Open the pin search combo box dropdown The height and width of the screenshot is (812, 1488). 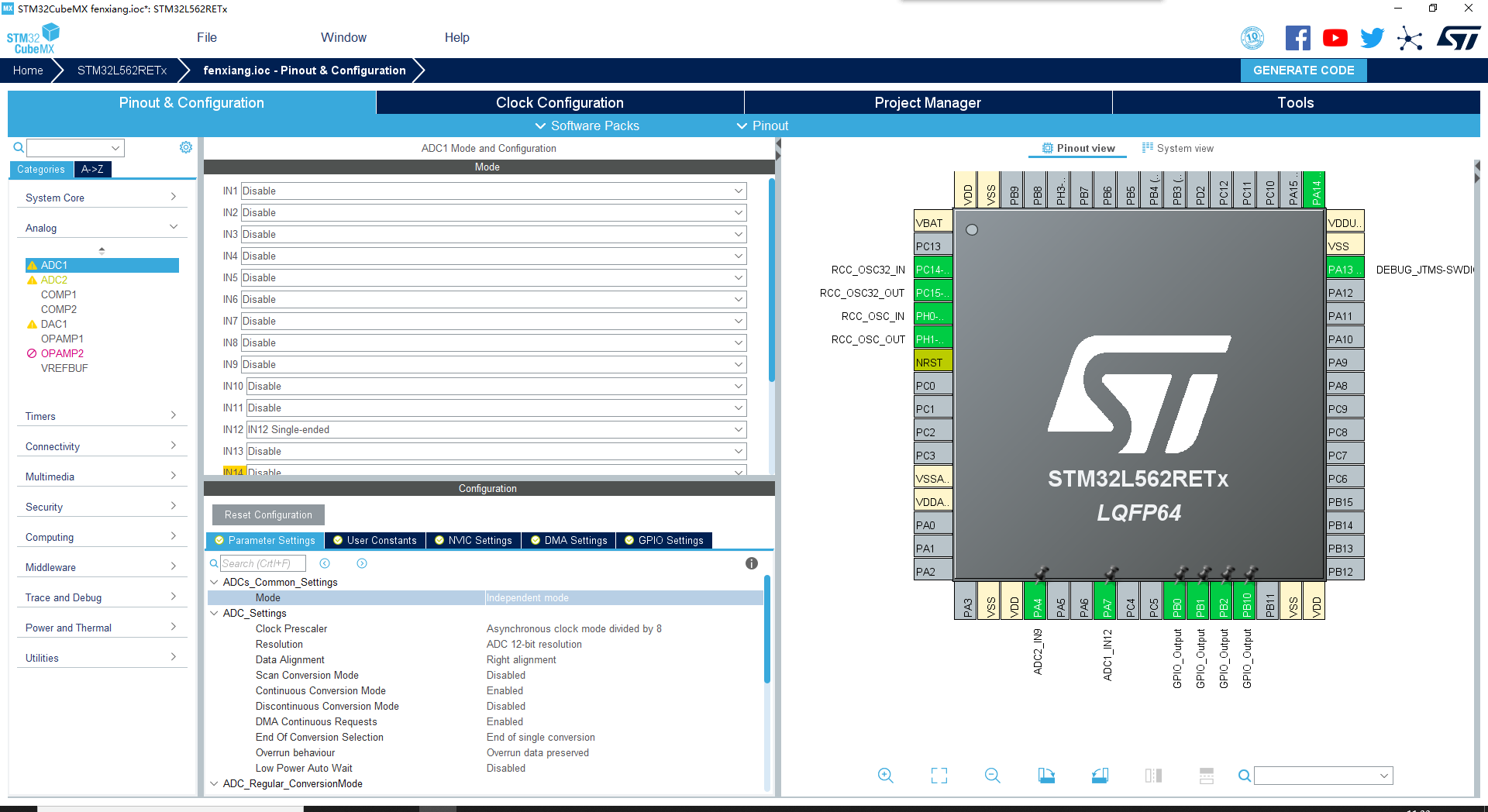pyautogui.click(x=1383, y=776)
